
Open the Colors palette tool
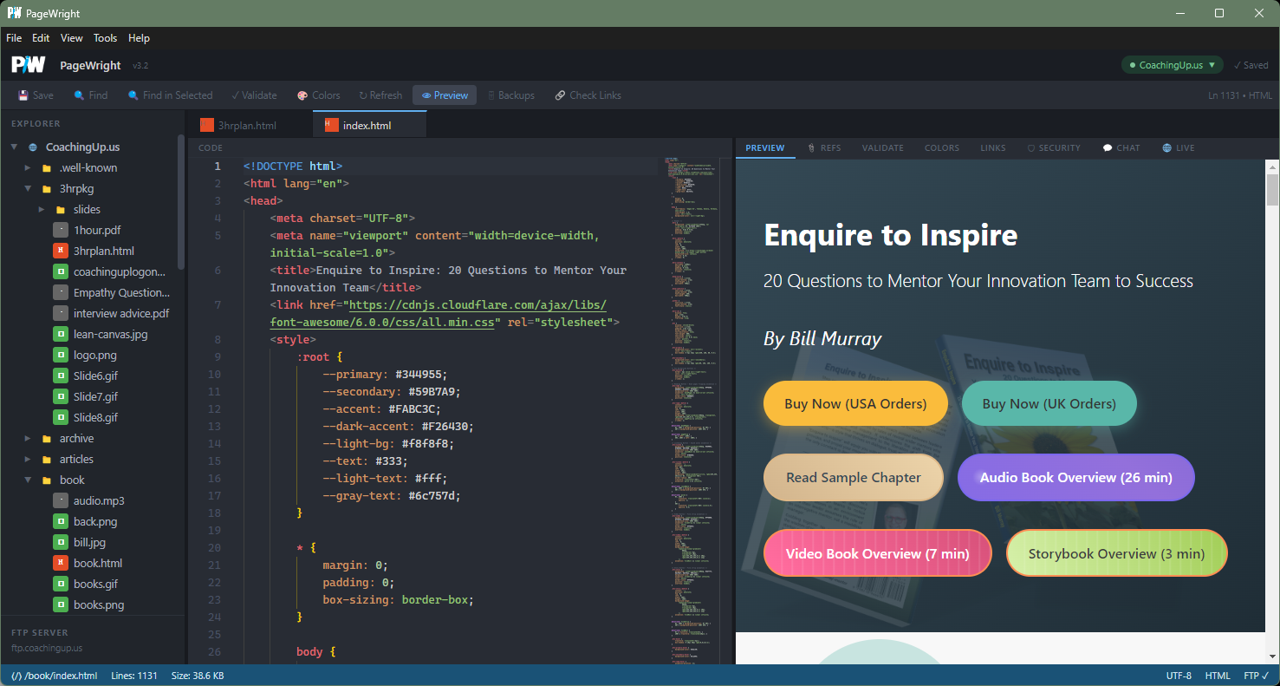tap(318, 95)
